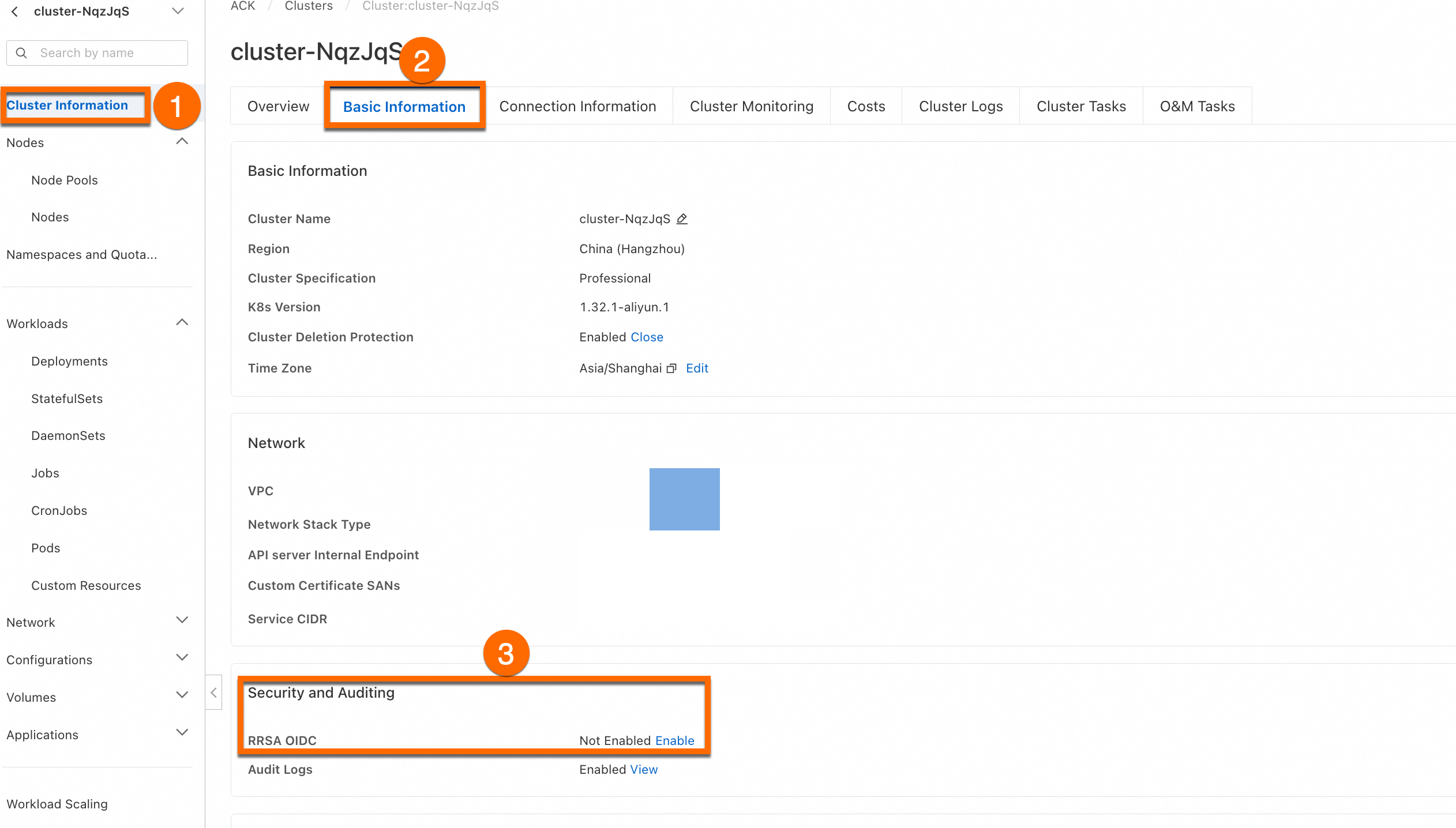The image size is (1456, 828).
Task: Click the back arrow beside cluster-NqzJqS
Action: pos(15,12)
